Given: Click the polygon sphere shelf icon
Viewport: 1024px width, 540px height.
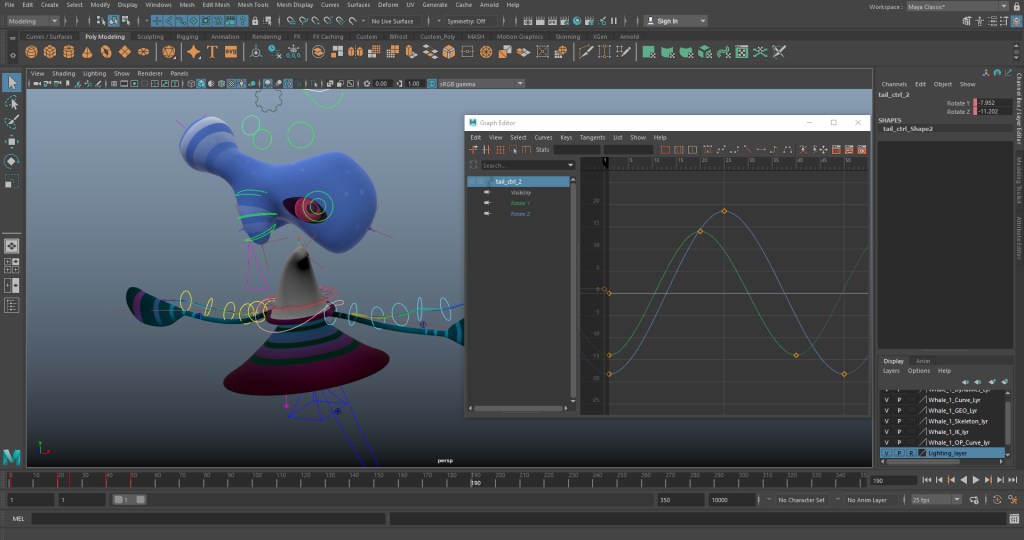Looking at the screenshot, I should tap(33, 51).
